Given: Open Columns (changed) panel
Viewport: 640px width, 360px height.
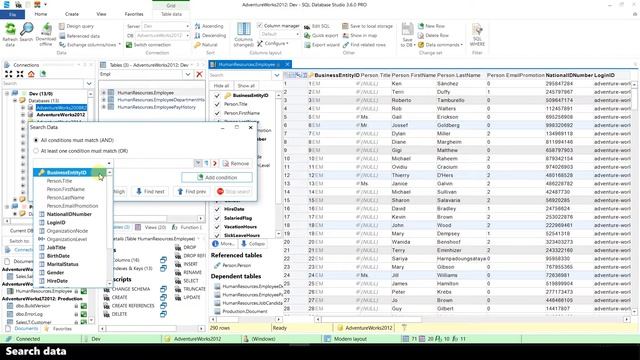Looking at the screenshot, I should pyautogui.click(x=244, y=35).
